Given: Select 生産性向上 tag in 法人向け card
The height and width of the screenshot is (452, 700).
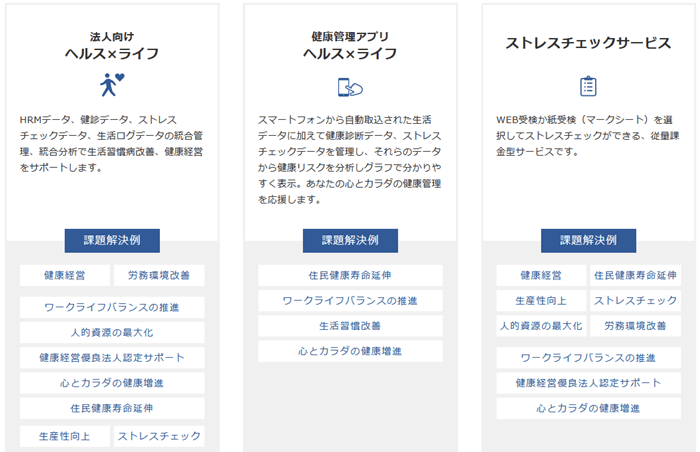Looking at the screenshot, I should [64, 436].
